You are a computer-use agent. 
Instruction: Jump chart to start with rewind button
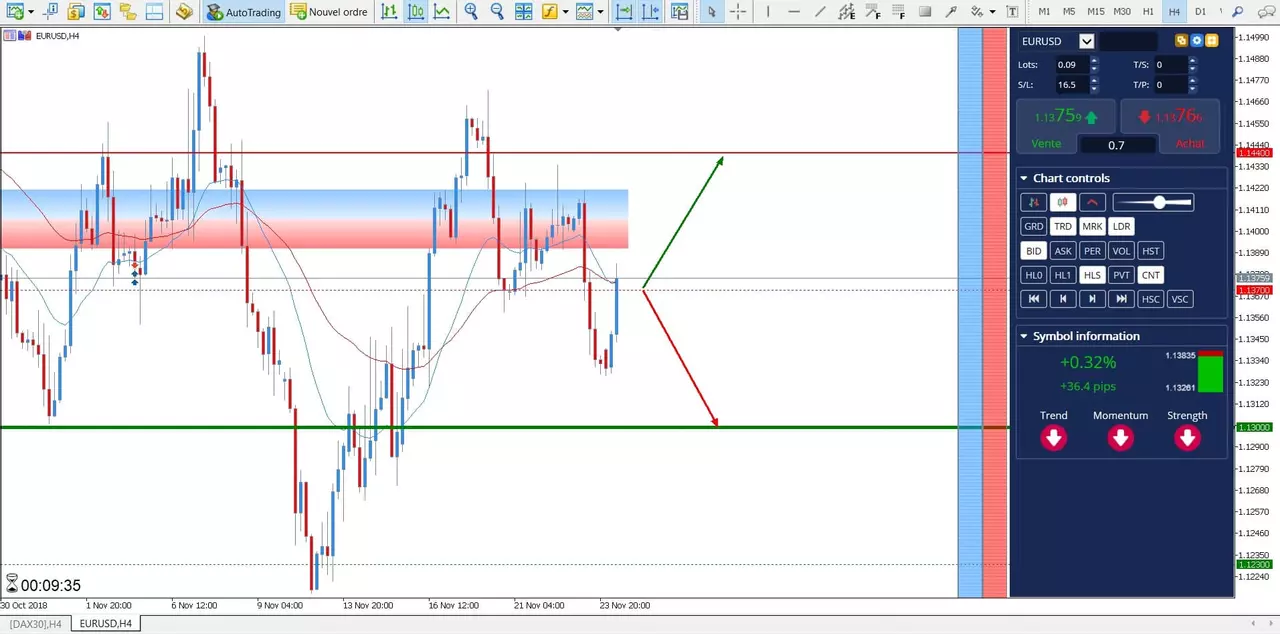[x=1033, y=299]
